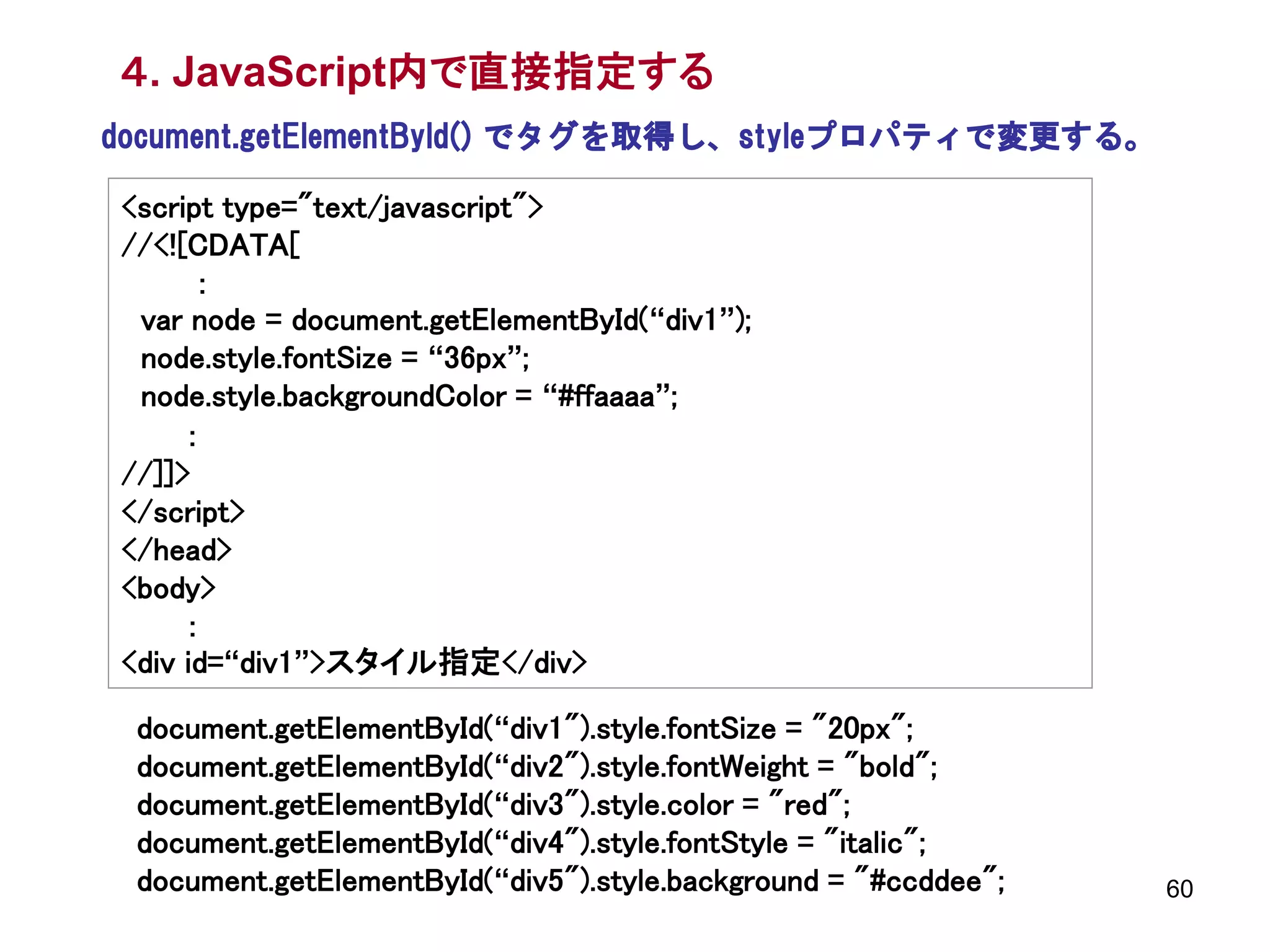Click the '//]]>' line
Viewport: 1270px width, 952px height.
(156, 473)
